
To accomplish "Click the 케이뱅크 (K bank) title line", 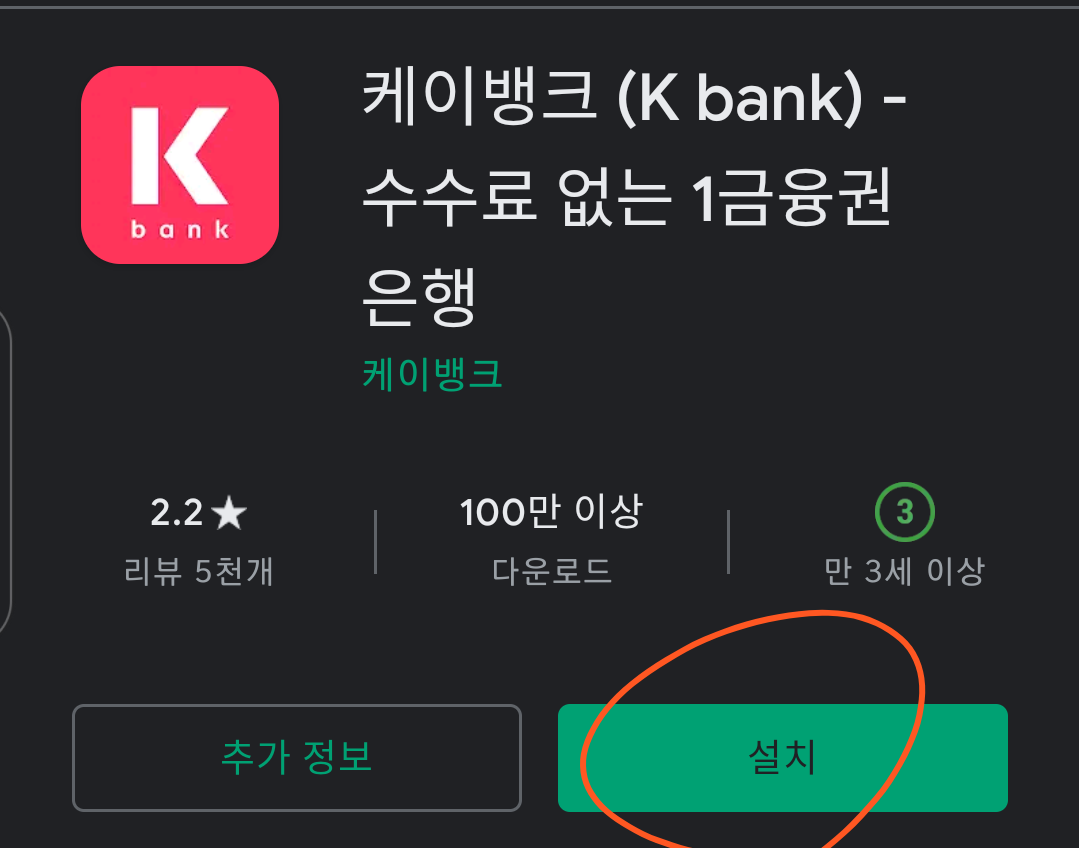I will pyautogui.click(x=634, y=98).
